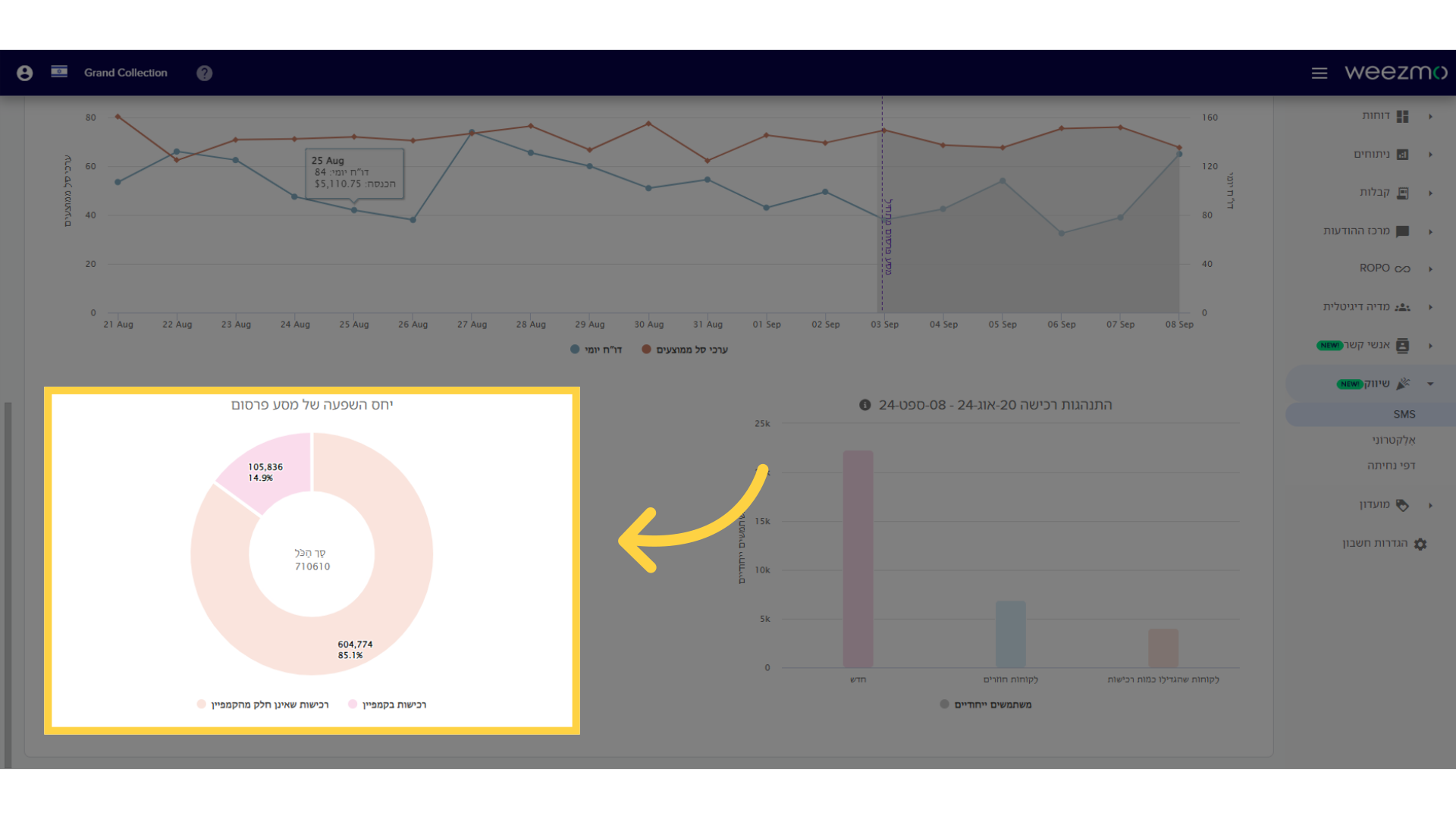Viewport: 1456px width, 819px height.
Task: Toggle the ערכי סל ממוצעים legend series
Action: point(685,350)
